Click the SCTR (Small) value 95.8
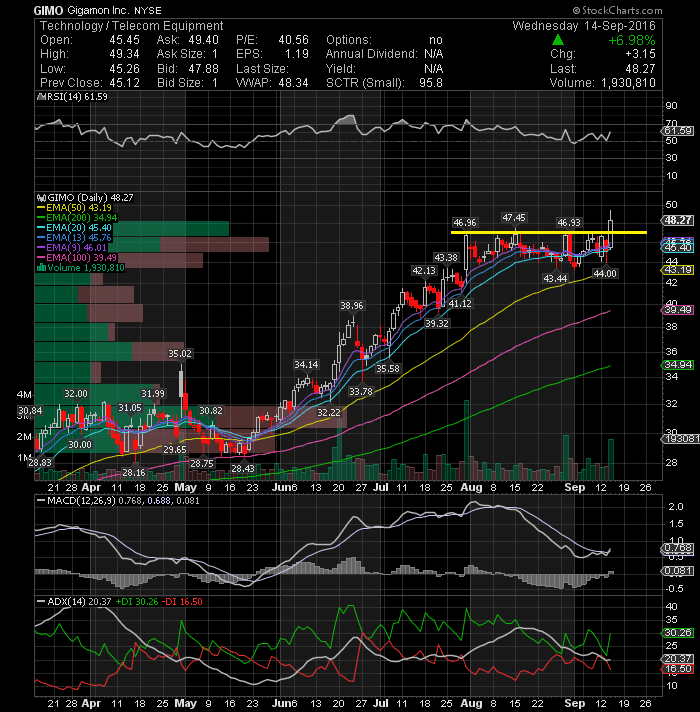Screen dimensions: 700x712 tap(431, 83)
